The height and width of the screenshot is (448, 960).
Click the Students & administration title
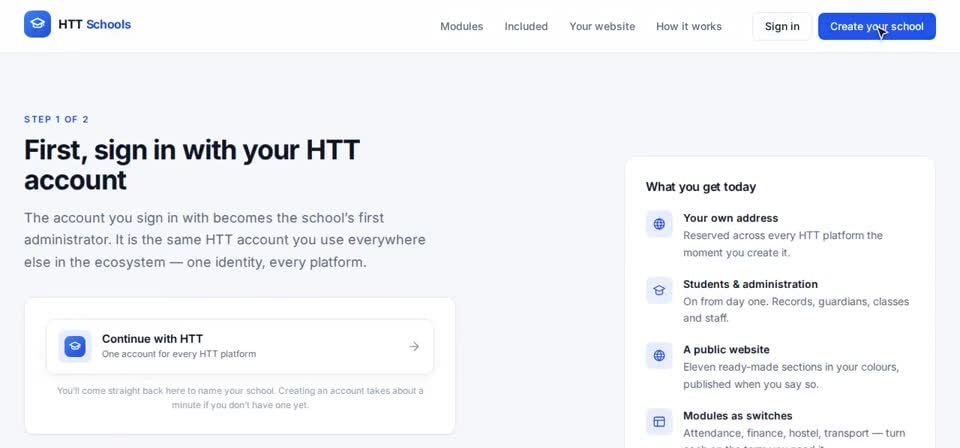point(750,284)
